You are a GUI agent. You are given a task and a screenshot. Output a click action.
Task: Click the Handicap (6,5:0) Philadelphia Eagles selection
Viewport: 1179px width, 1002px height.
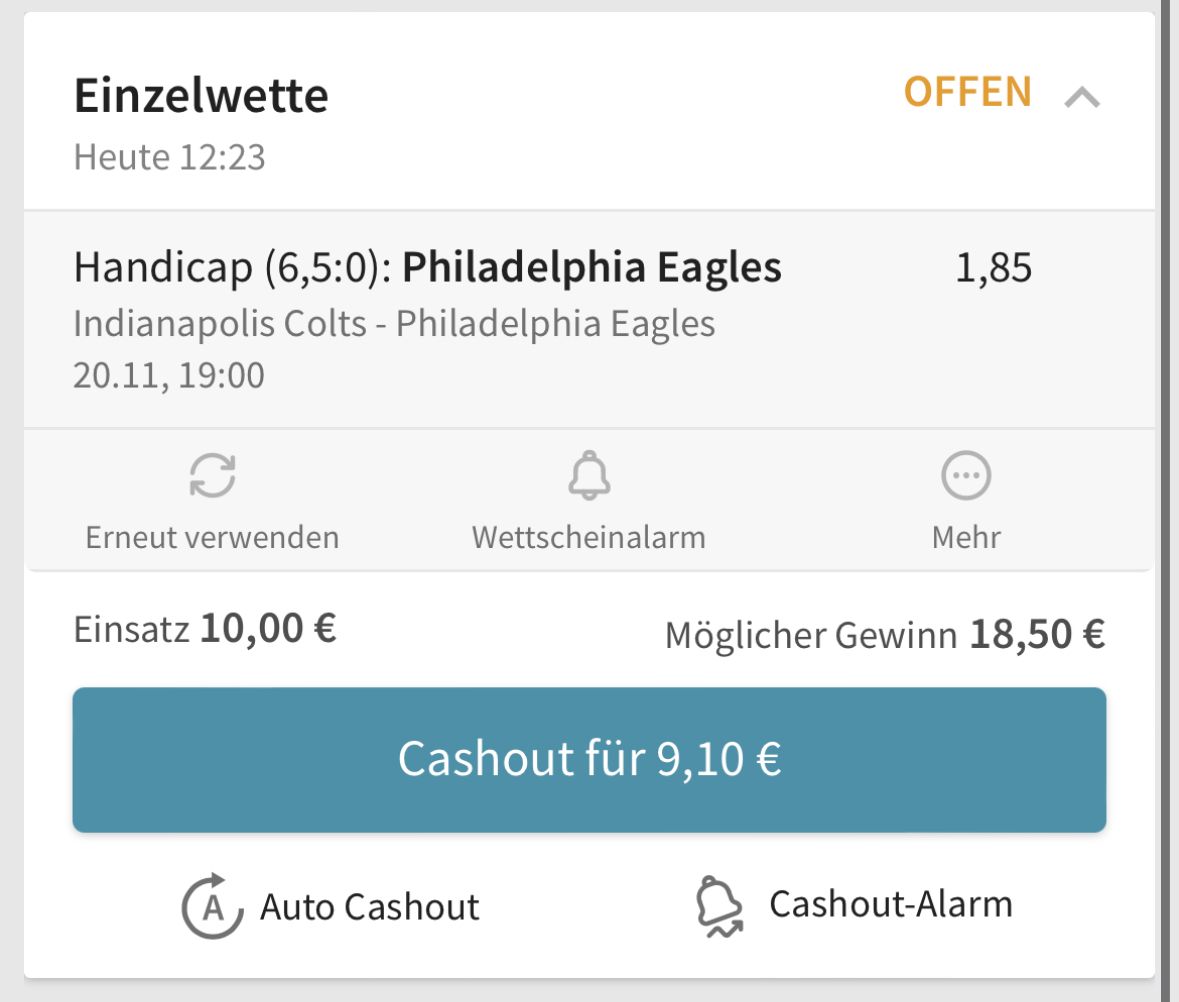(427, 268)
